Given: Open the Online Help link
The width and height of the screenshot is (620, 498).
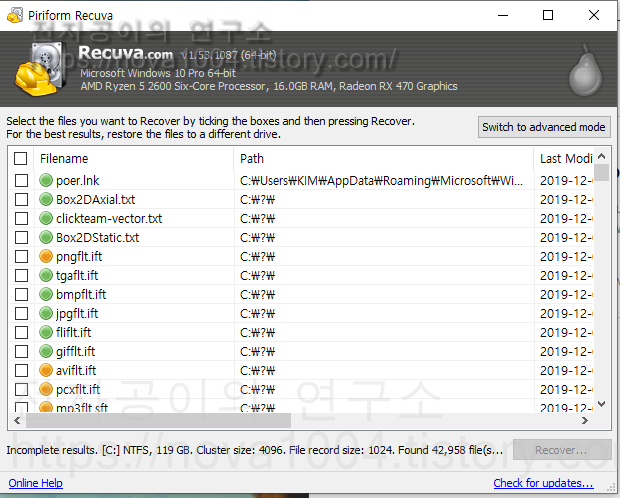Looking at the screenshot, I should 36,483.
